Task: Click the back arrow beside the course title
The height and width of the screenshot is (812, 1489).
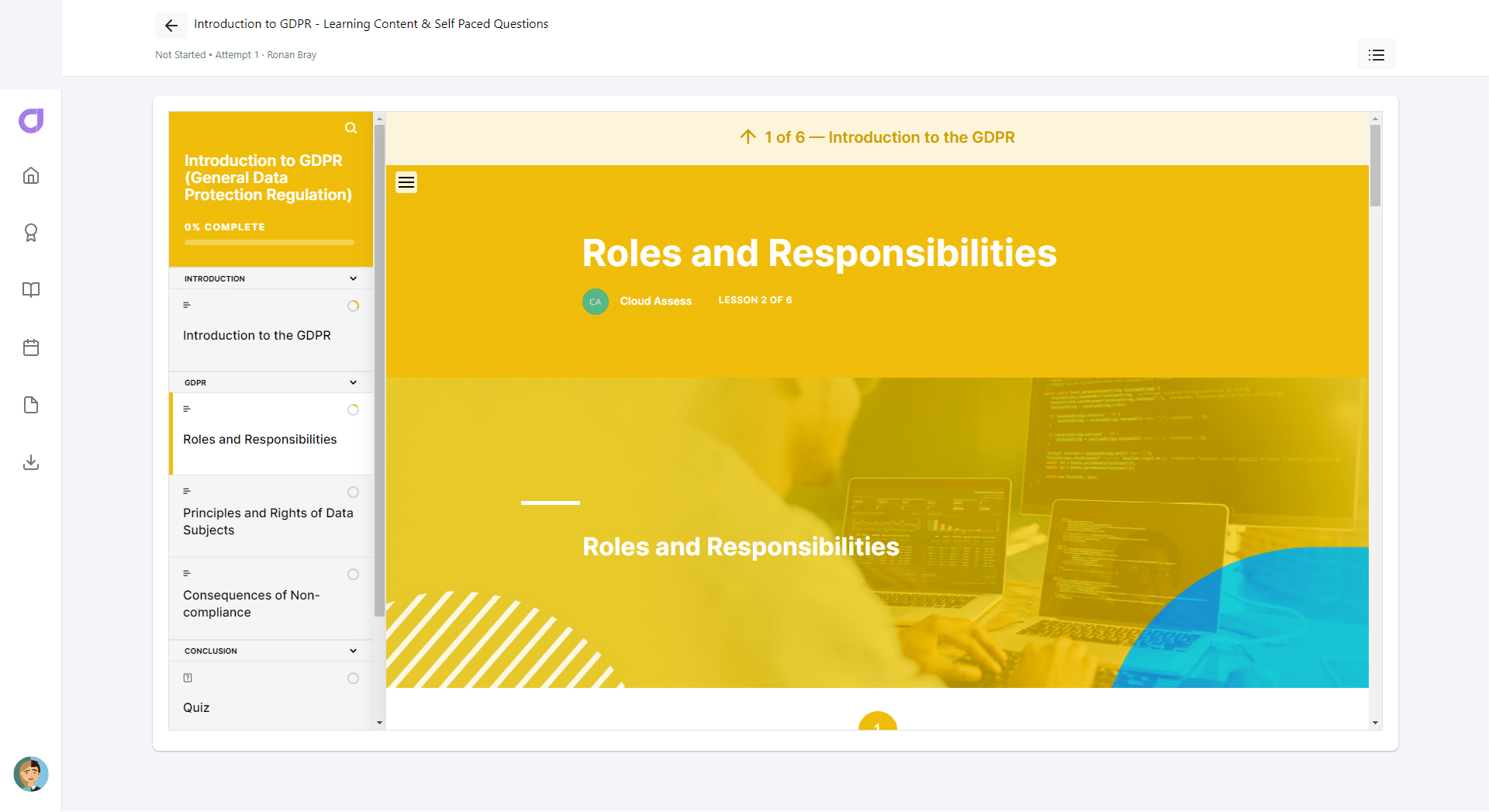Action: click(171, 26)
